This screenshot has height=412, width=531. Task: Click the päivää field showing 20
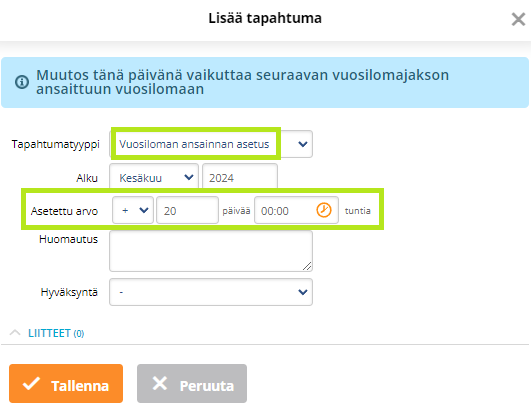(x=187, y=210)
